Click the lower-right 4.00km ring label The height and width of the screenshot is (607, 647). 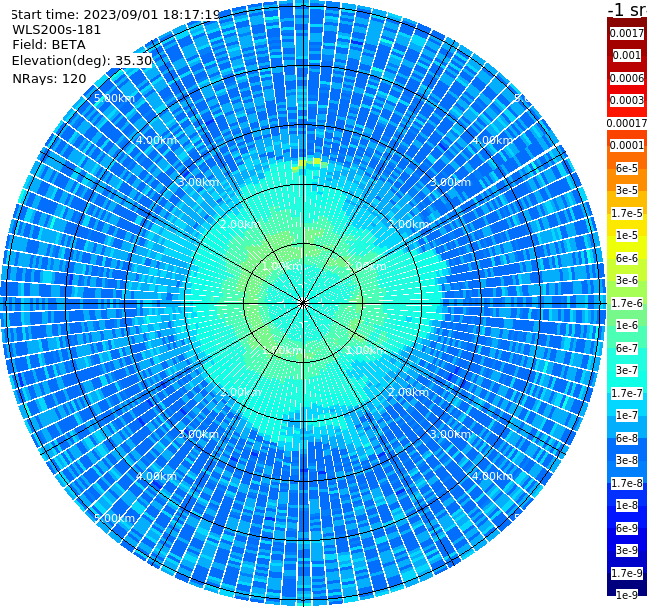[x=493, y=476]
